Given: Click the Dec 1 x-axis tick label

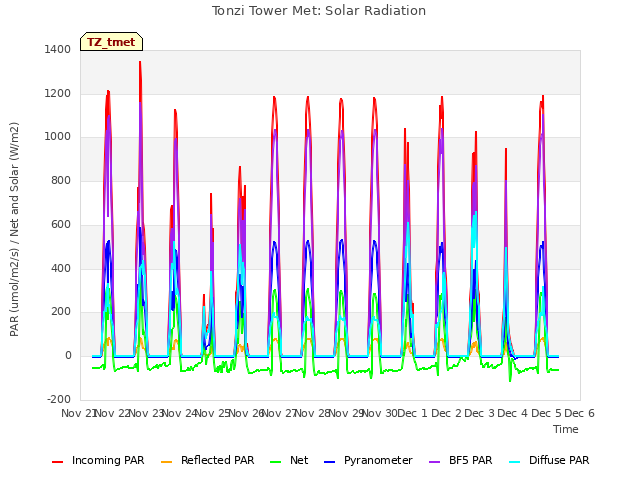Looking at the screenshot, I should tap(412, 413).
